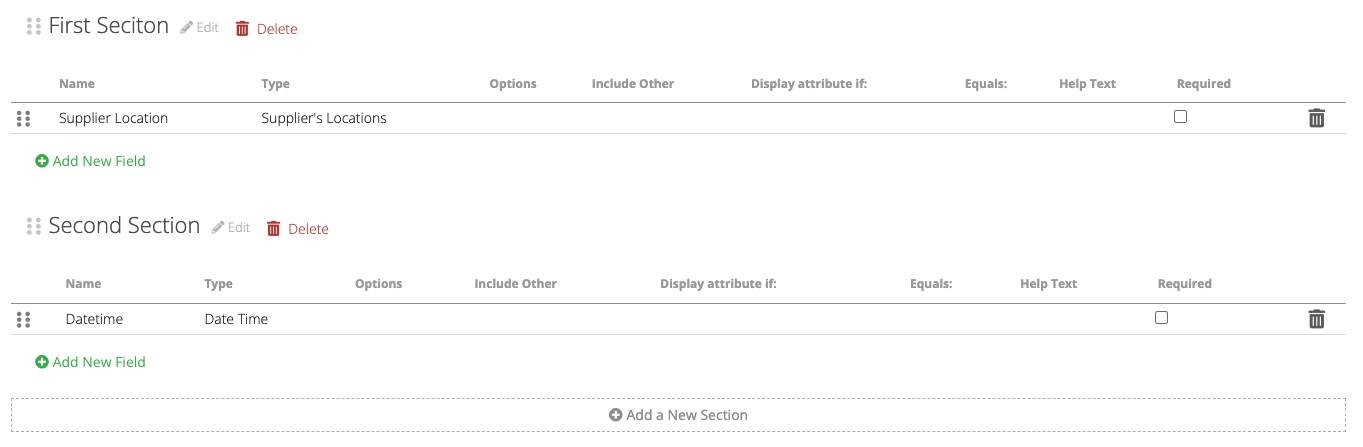Grab the Supplier Location row drag handle
Screen dimensions: 1363x447
point(24,119)
